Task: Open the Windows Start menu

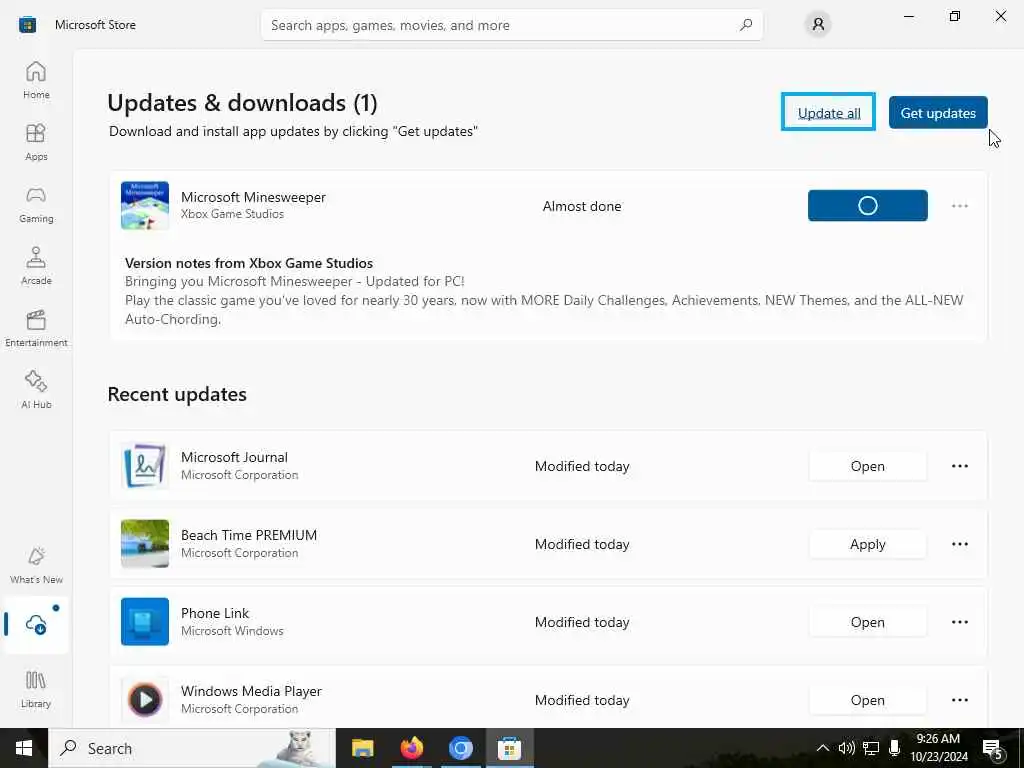Action: click(x=24, y=748)
